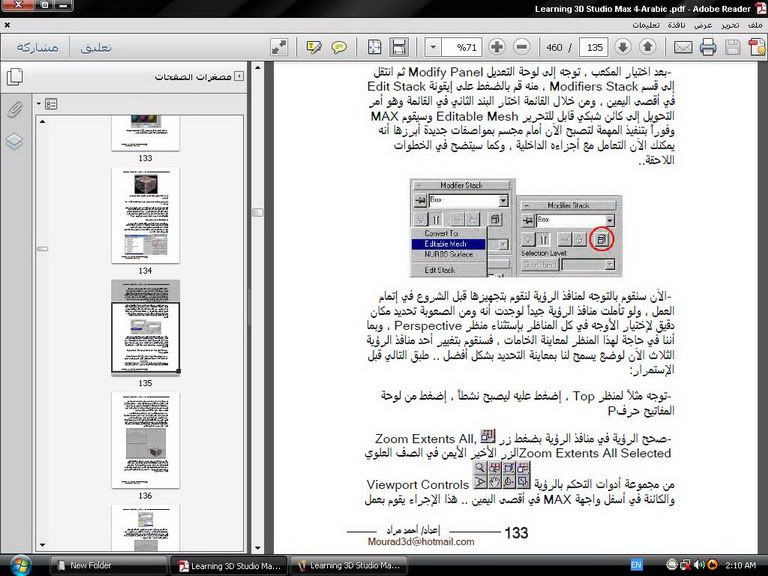The width and height of the screenshot is (768, 576).
Task: Switch to New Folder taskbar item
Action: [x=108, y=565]
